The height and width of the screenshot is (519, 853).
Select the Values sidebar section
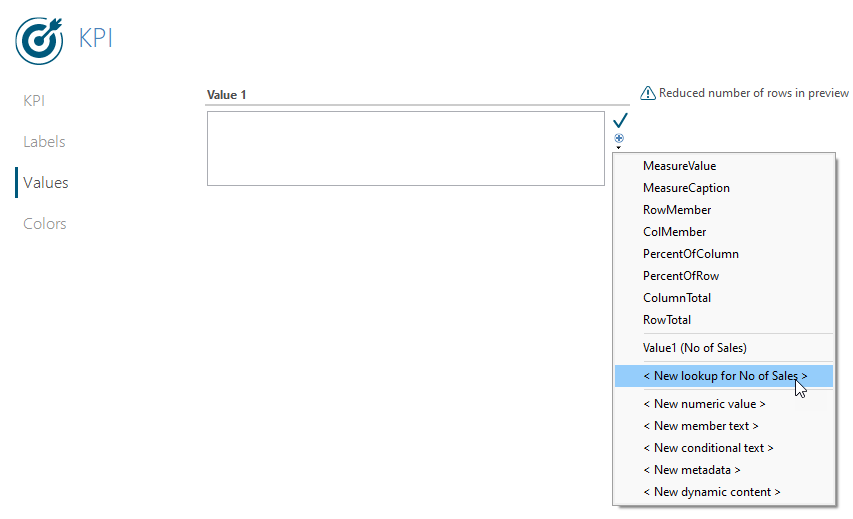click(x=46, y=183)
